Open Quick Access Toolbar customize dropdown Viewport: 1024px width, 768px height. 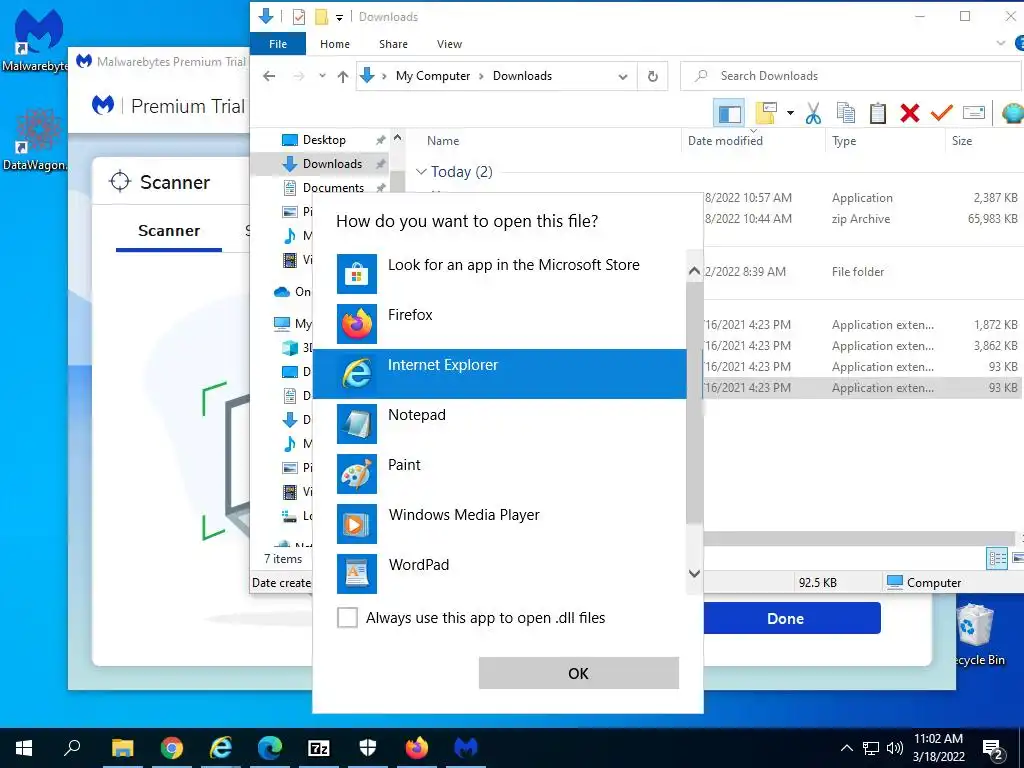click(x=340, y=18)
